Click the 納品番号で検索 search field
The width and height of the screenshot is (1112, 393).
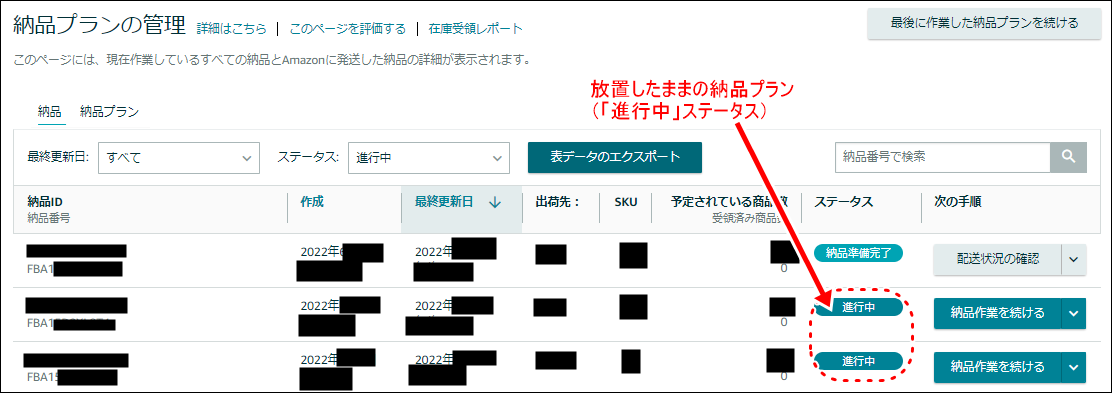[943, 157]
